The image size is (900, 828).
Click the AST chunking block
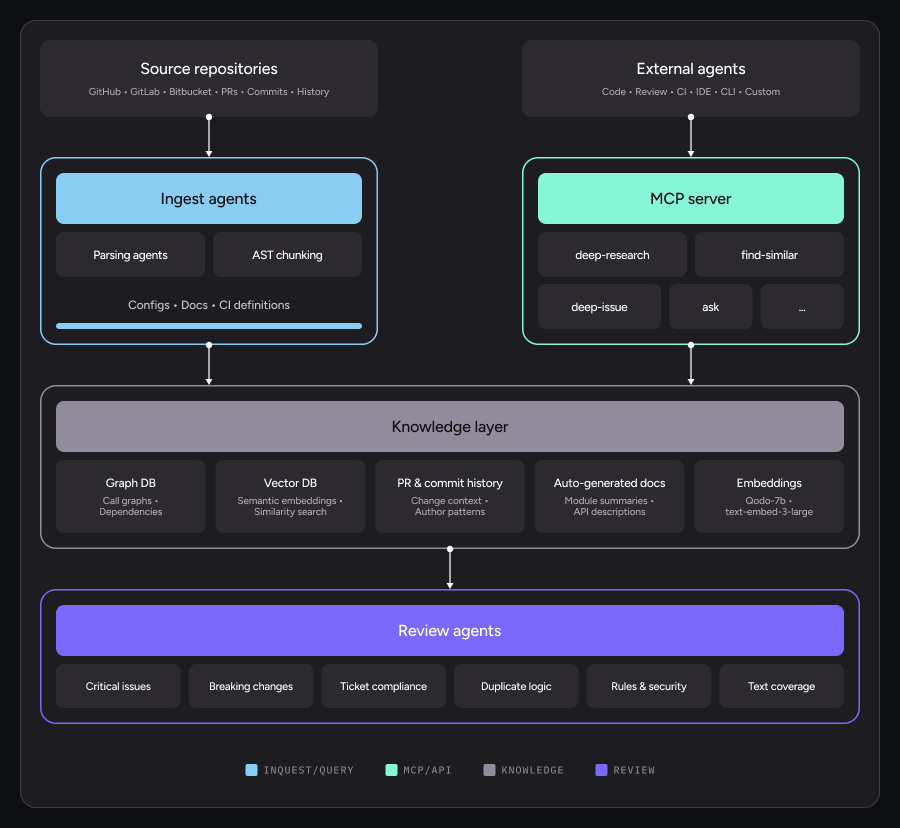[x=287, y=255]
